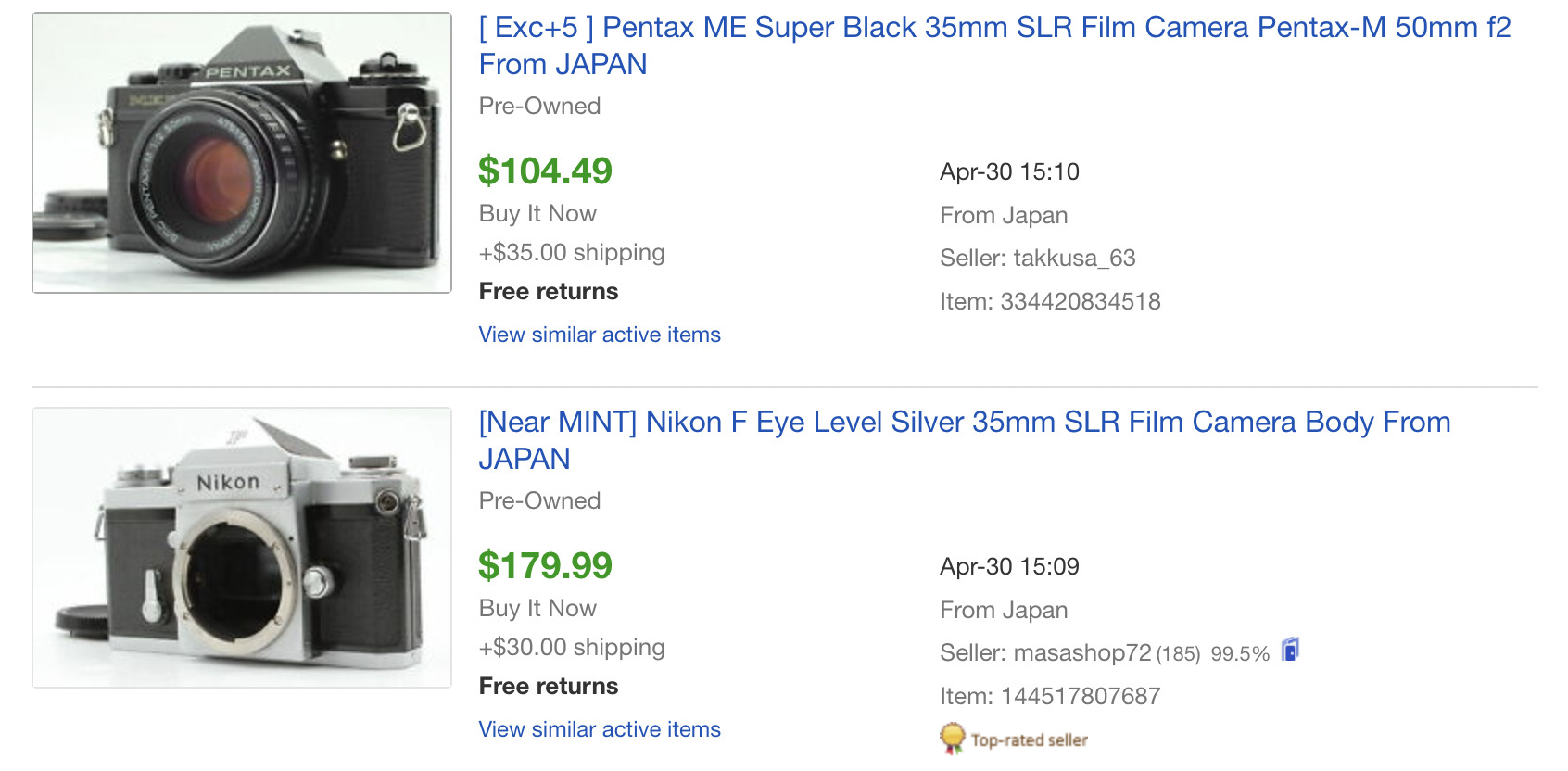1568x771 pixels.
Task: Click Buy It Now under $104.49
Action: [x=537, y=213]
